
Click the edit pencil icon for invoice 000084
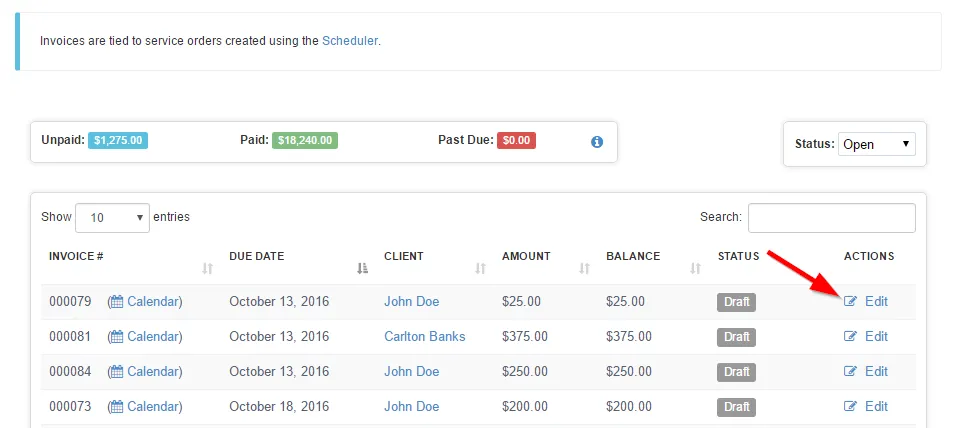(851, 372)
